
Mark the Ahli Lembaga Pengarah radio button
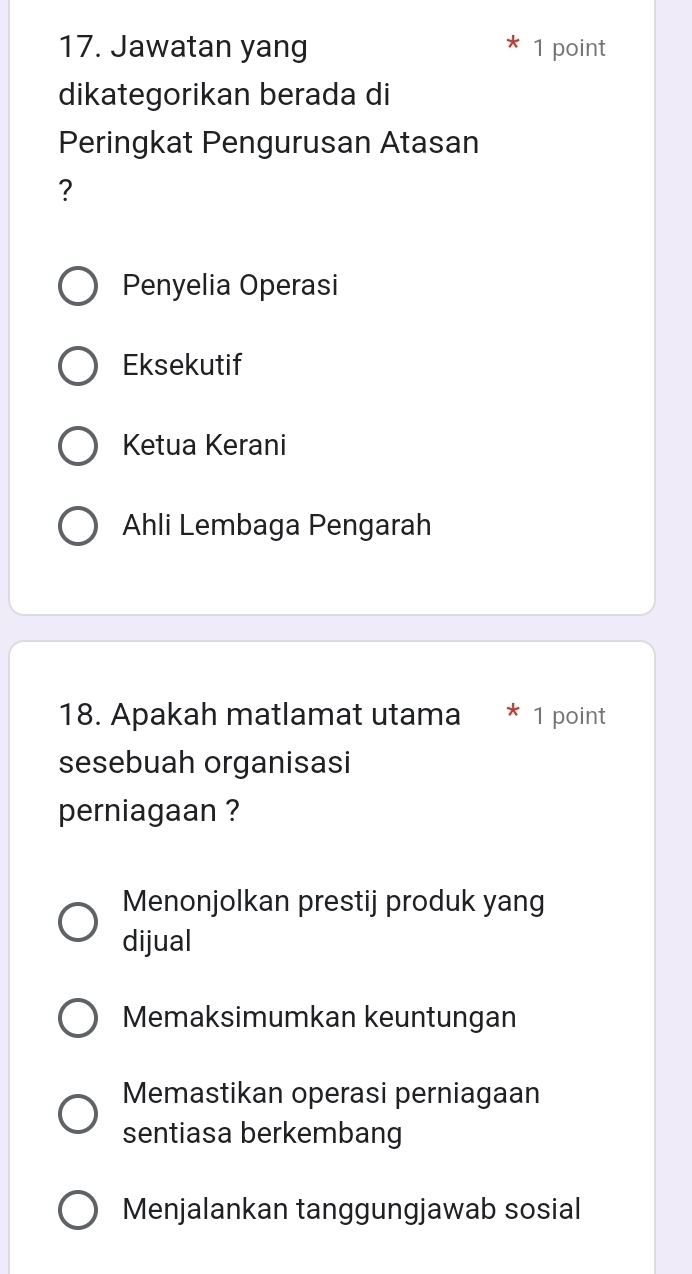point(79,526)
